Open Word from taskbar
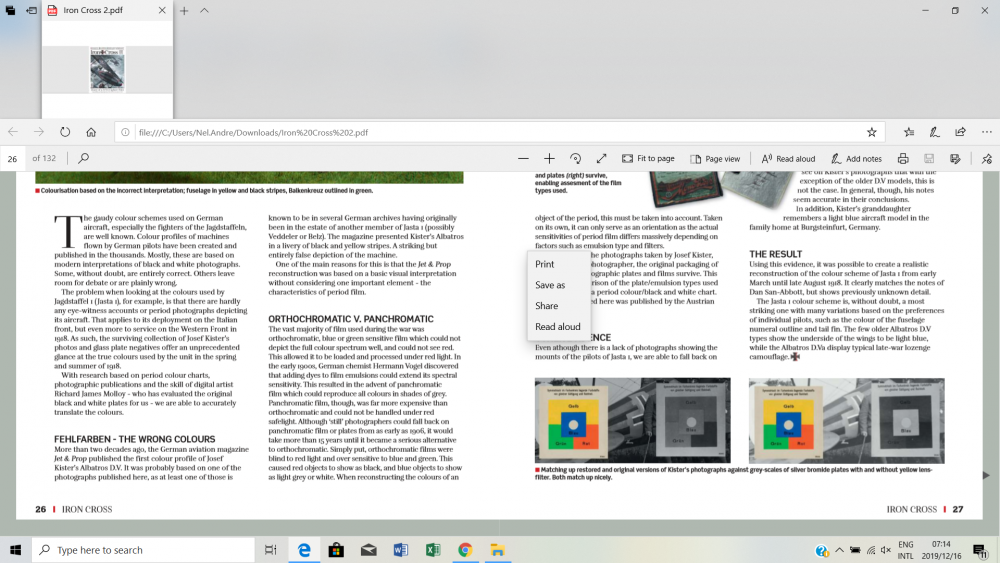The width and height of the screenshot is (1000, 563). (401, 550)
